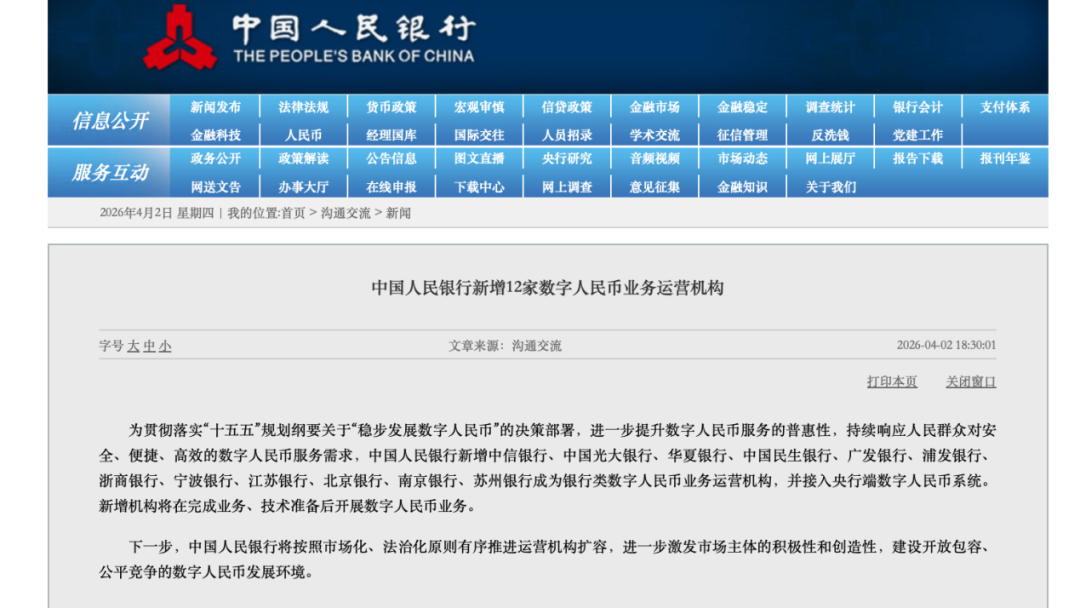This screenshot has height=608, width=1080.
Task: Open 反洗钱 section
Action: (830, 135)
